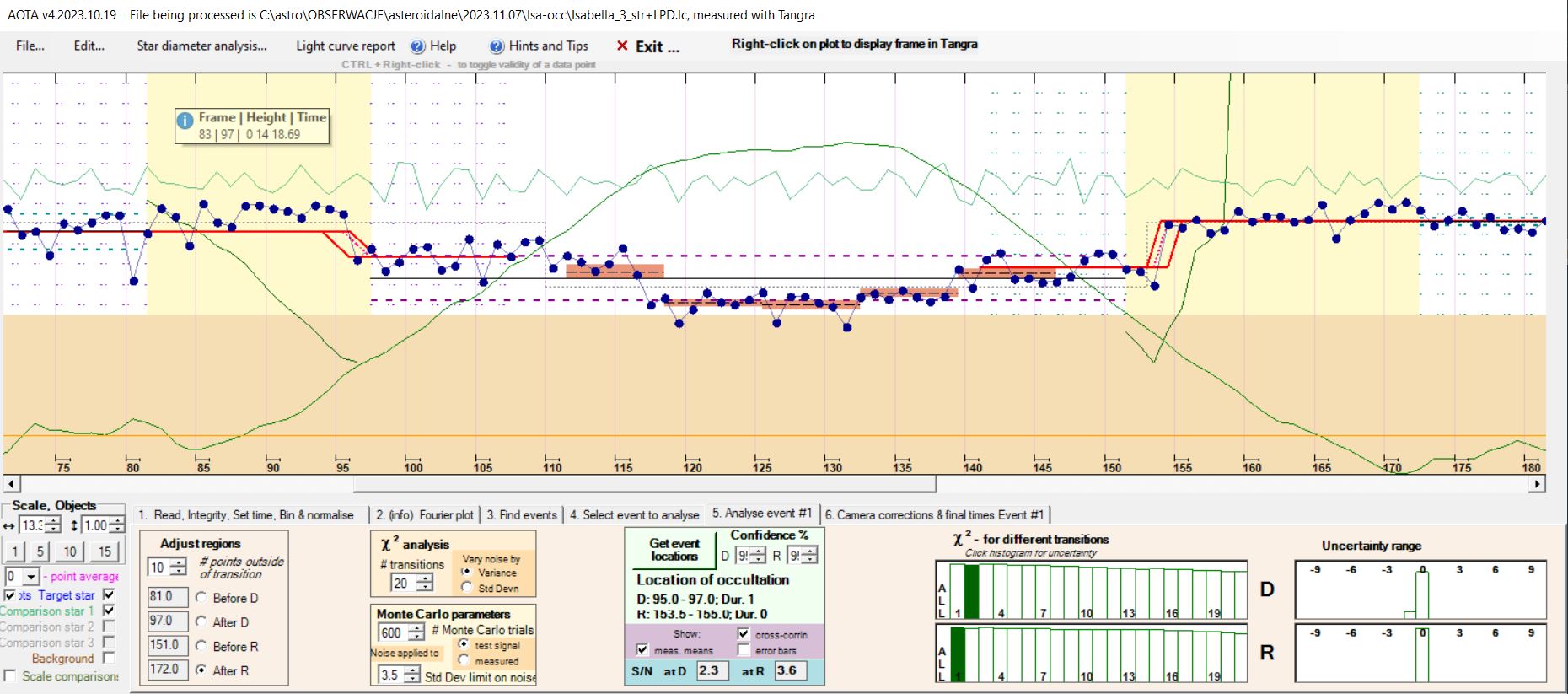Click the Hints and Tips question-mark icon
The height and width of the screenshot is (694, 1568).
coord(497,46)
